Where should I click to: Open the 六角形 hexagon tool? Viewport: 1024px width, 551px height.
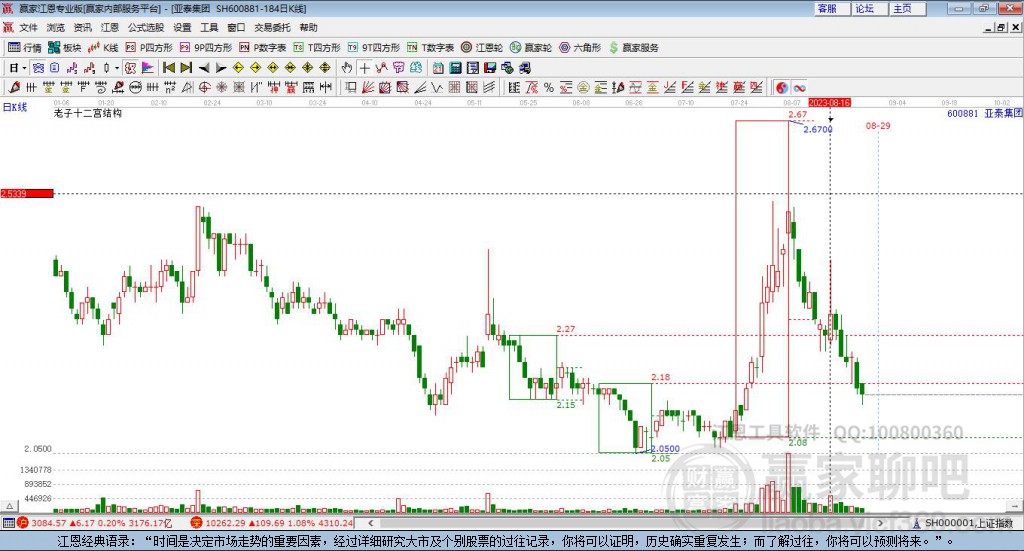pyautogui.click(x=580, y=48)
